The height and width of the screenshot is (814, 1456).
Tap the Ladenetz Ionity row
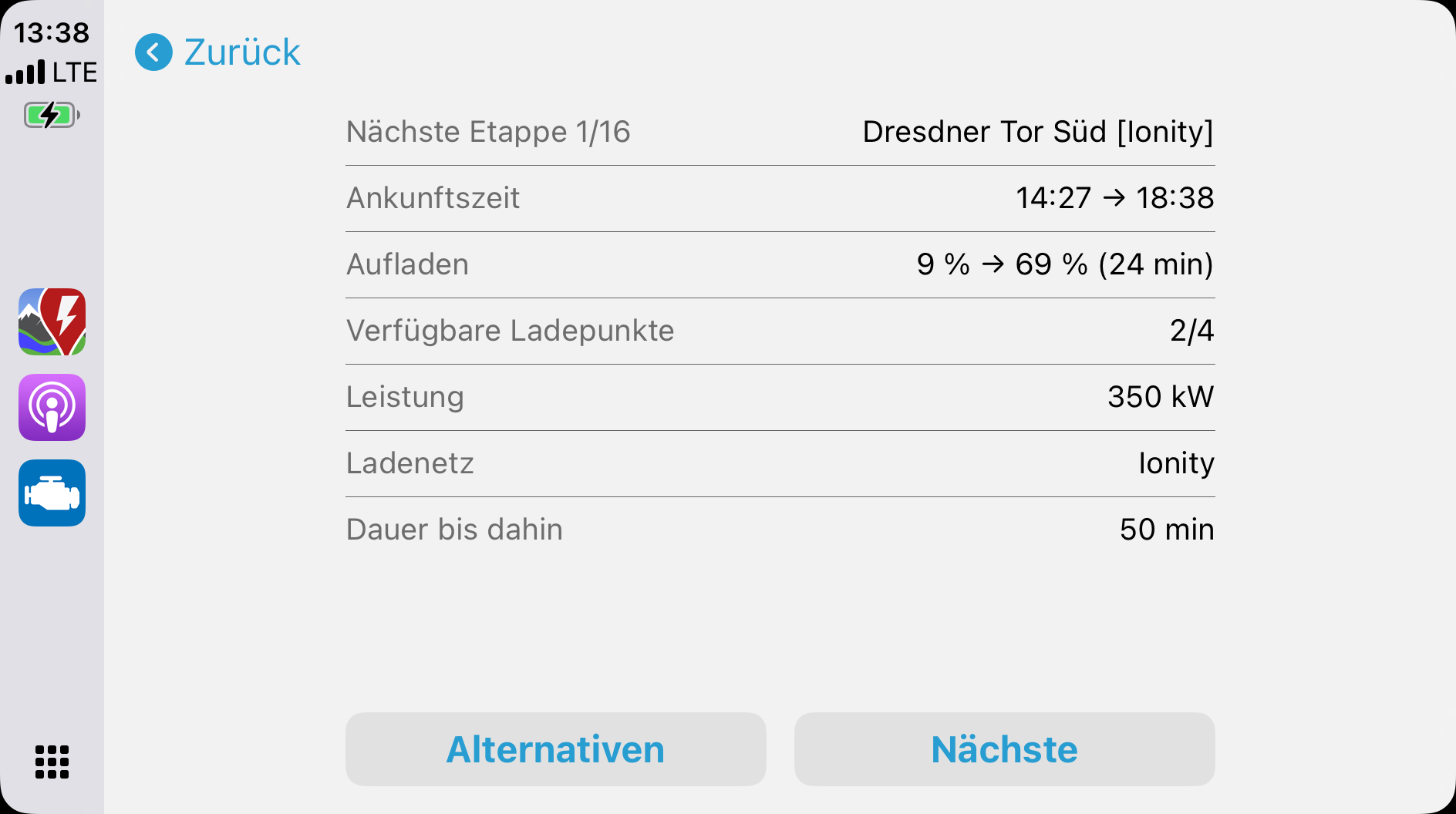click(780, 463)
